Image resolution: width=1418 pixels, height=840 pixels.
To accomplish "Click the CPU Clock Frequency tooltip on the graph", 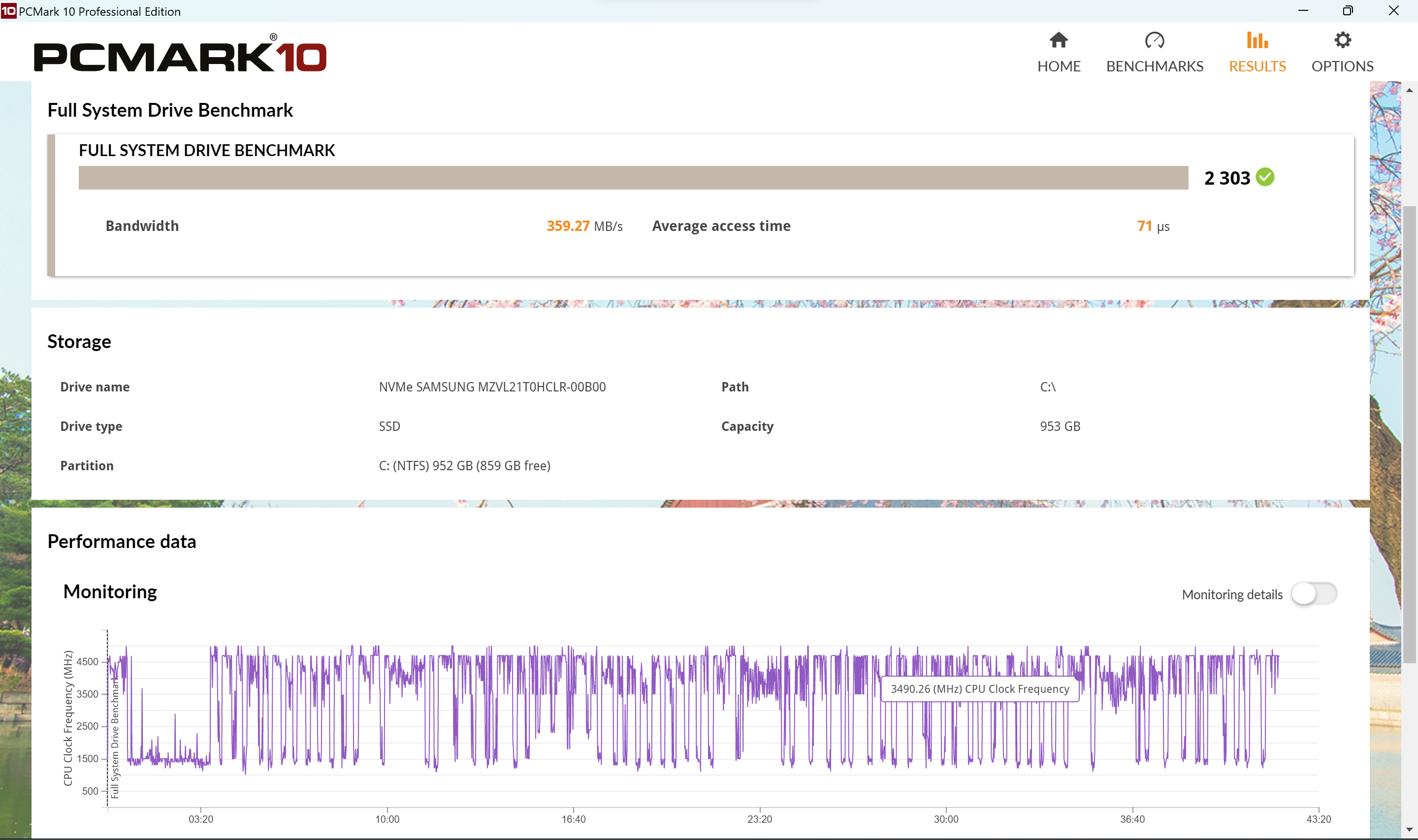I will (x=979, y=689).
